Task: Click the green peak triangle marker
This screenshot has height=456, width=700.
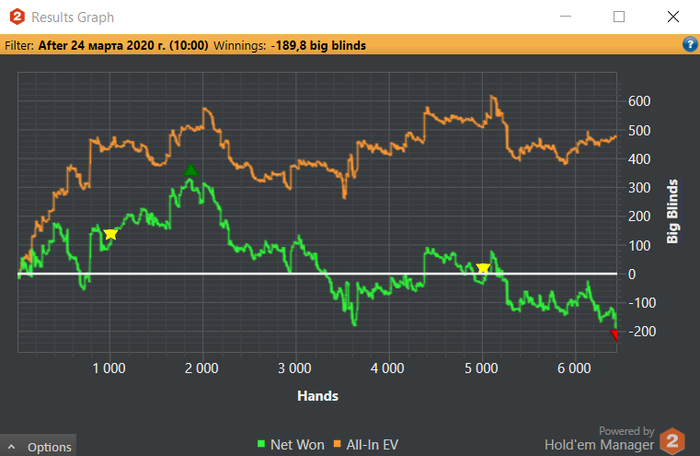Action: [191, 170]
